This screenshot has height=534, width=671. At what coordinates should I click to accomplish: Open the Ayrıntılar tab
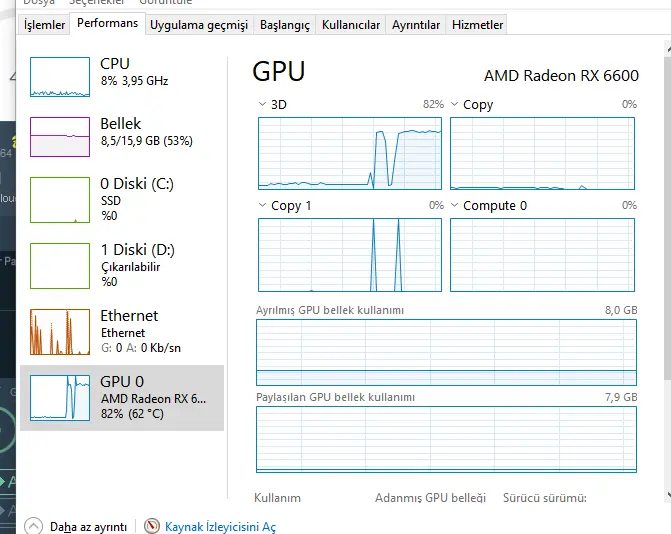point(416,25)
